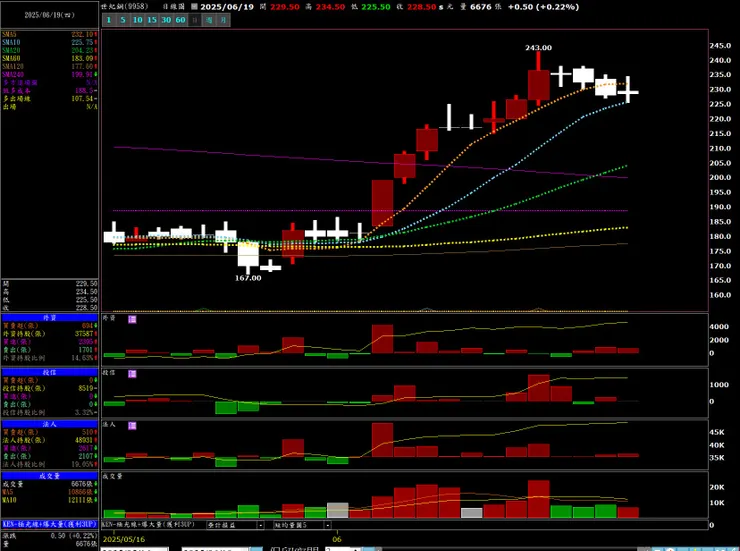Viewport: 740px width, 551px height.
Task: Open the purple settings icon in 外資 panel
Action: tap(133, 319)
